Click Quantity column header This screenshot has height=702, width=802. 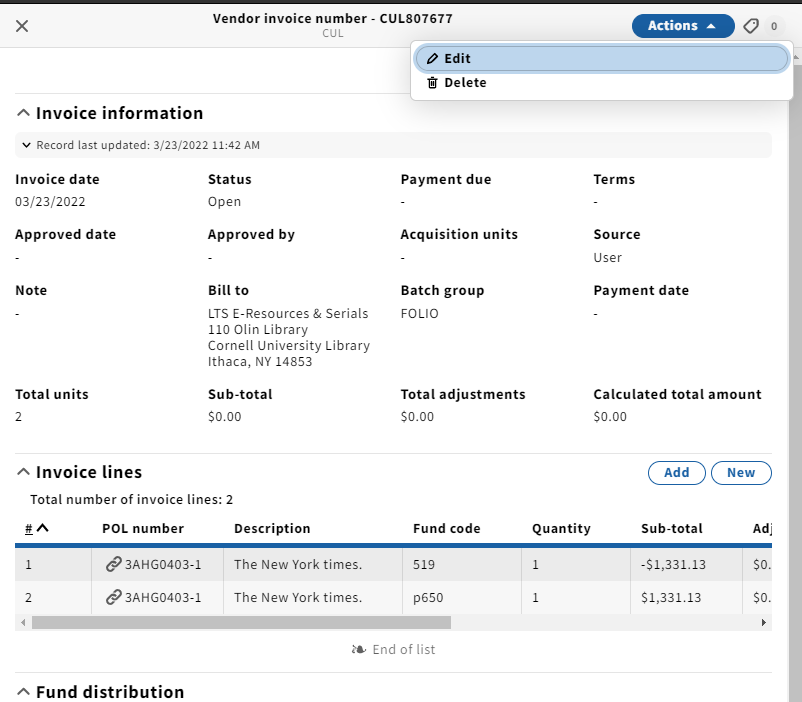[x=561, y=529]
